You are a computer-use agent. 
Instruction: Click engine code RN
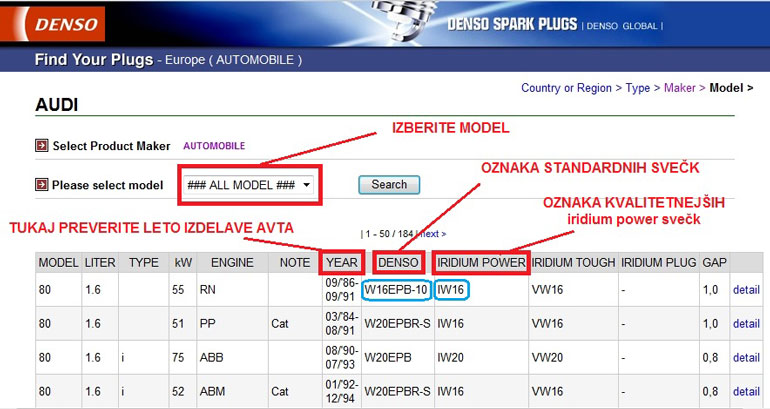pos(207,290)
